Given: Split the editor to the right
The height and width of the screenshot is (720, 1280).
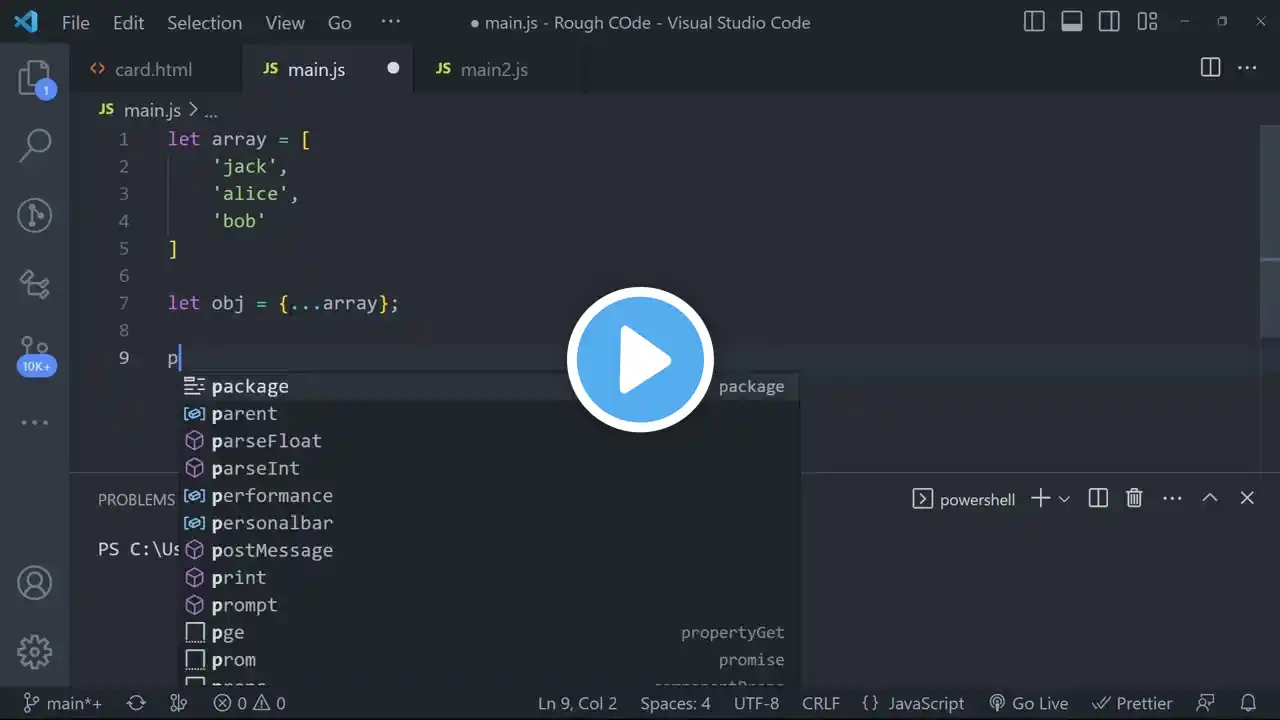Looking at the screenshot, I should point(1210,68).
